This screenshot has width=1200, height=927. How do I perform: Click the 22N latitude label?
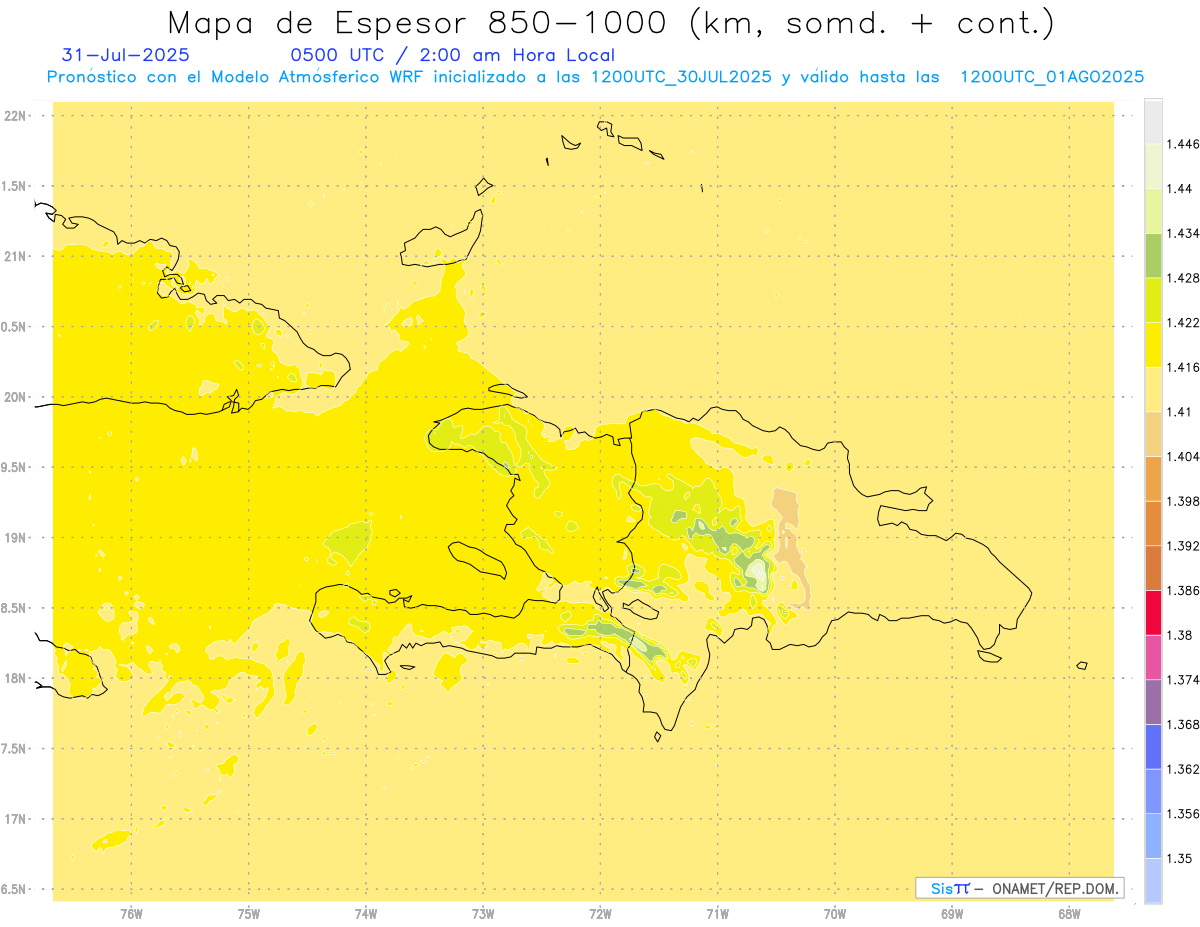point(16,116)
